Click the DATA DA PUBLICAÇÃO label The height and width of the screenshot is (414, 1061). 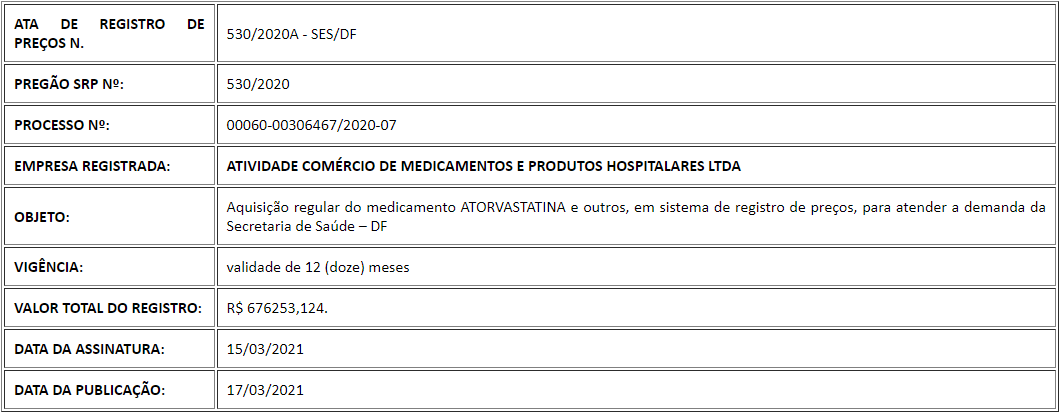tap(89, 390)
